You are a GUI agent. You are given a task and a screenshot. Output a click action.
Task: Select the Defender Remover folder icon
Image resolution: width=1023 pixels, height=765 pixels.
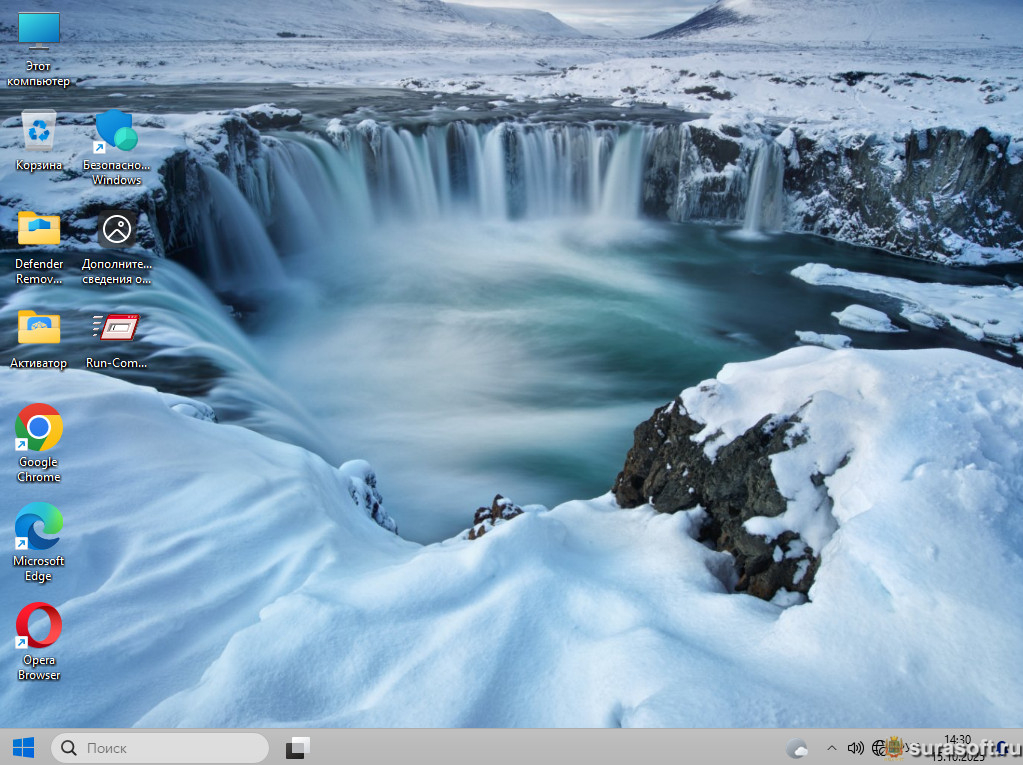coord(39,229)
